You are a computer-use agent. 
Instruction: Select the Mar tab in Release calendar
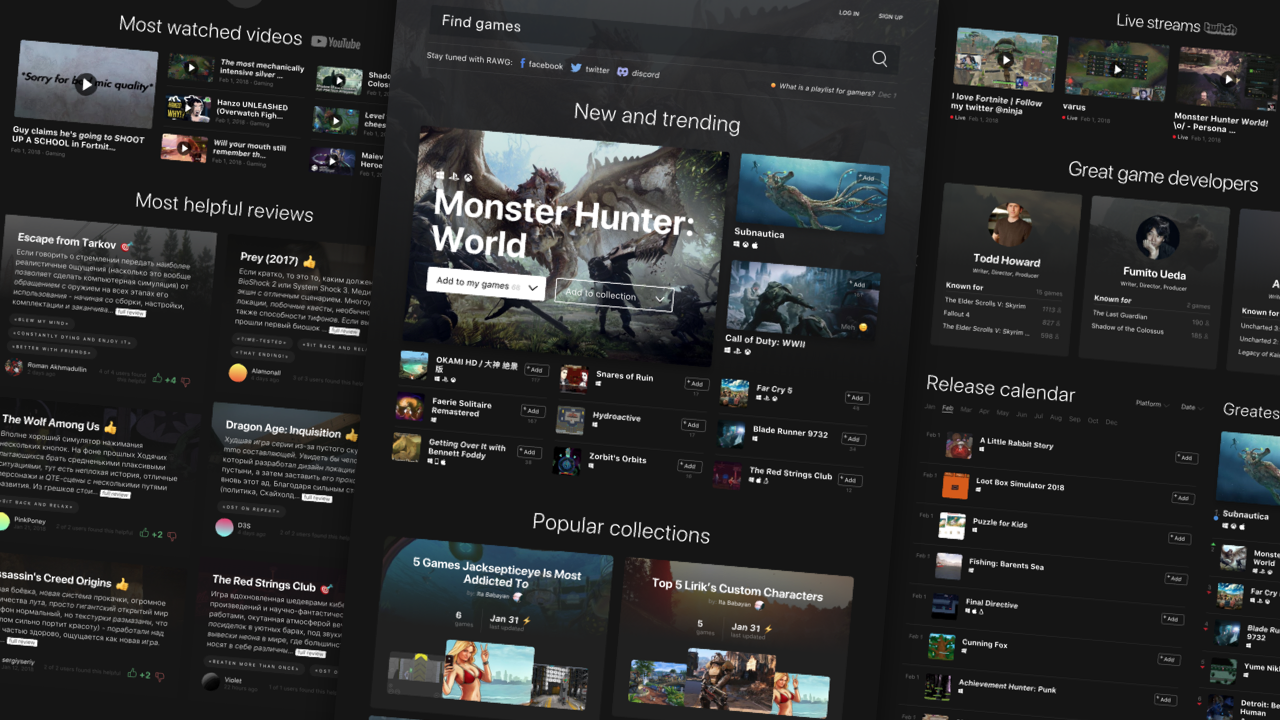(966, 410)
